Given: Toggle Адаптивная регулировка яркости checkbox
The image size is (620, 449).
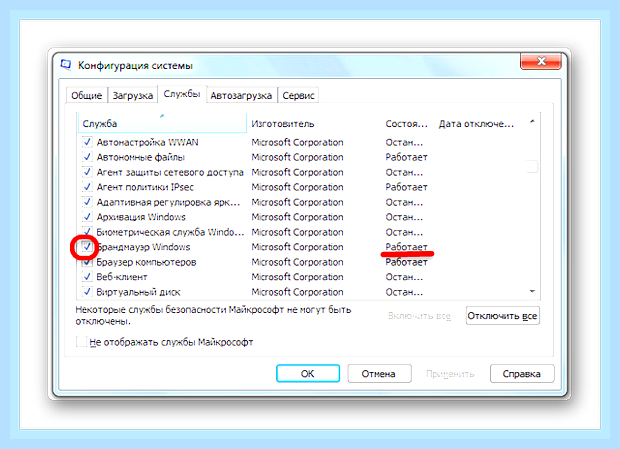Looking at the screenshot, I should [x=87, y=202].
